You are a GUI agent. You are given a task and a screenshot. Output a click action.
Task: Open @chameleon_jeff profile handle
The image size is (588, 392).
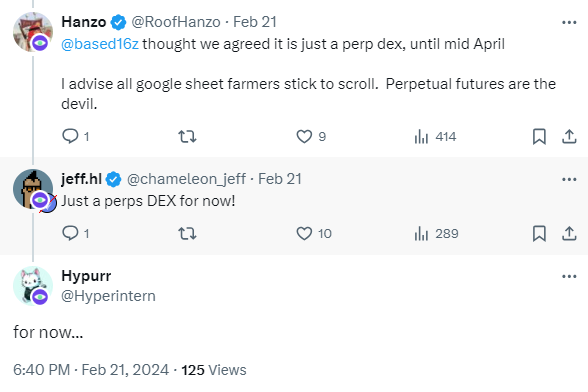[x=186, y=179]
